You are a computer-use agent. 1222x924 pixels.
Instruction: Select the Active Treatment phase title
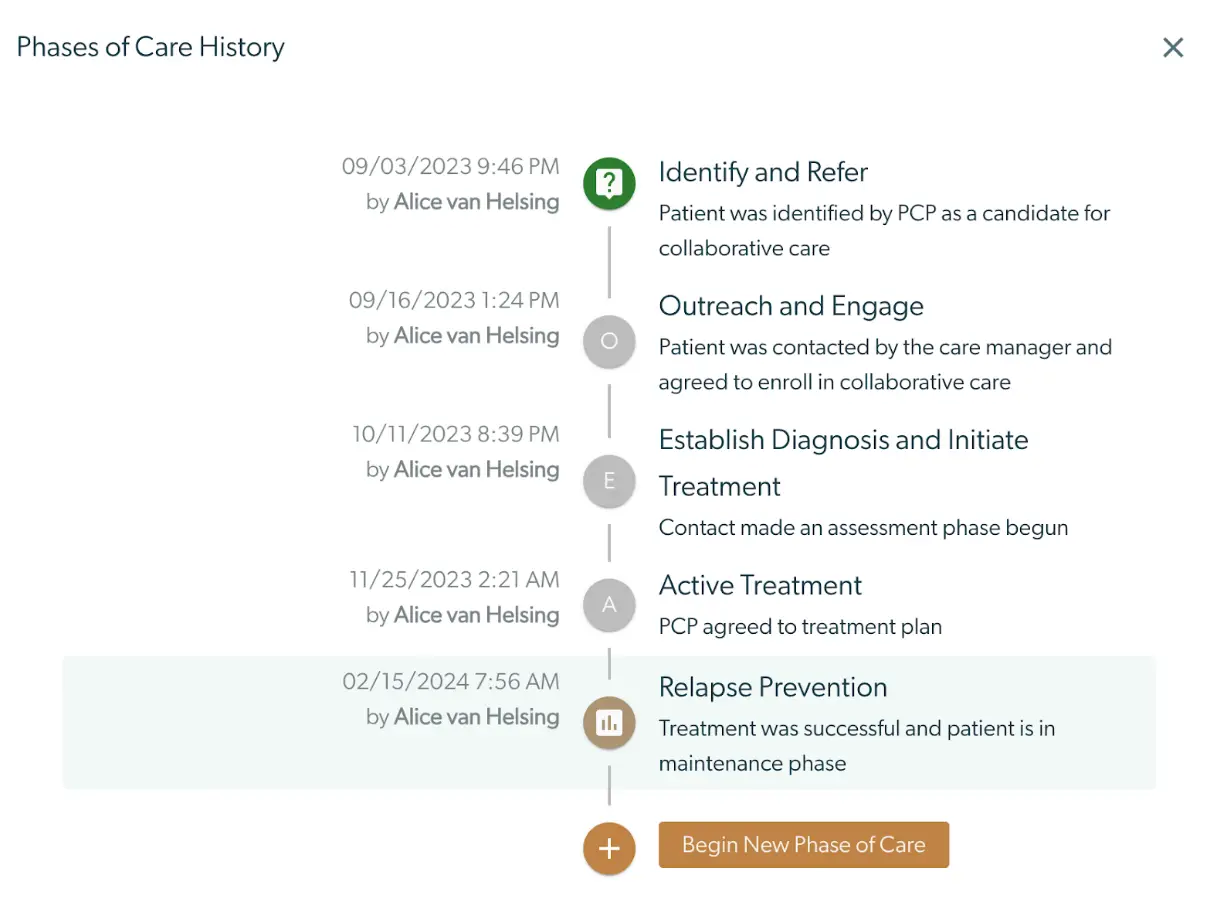(x=760, y=585)
